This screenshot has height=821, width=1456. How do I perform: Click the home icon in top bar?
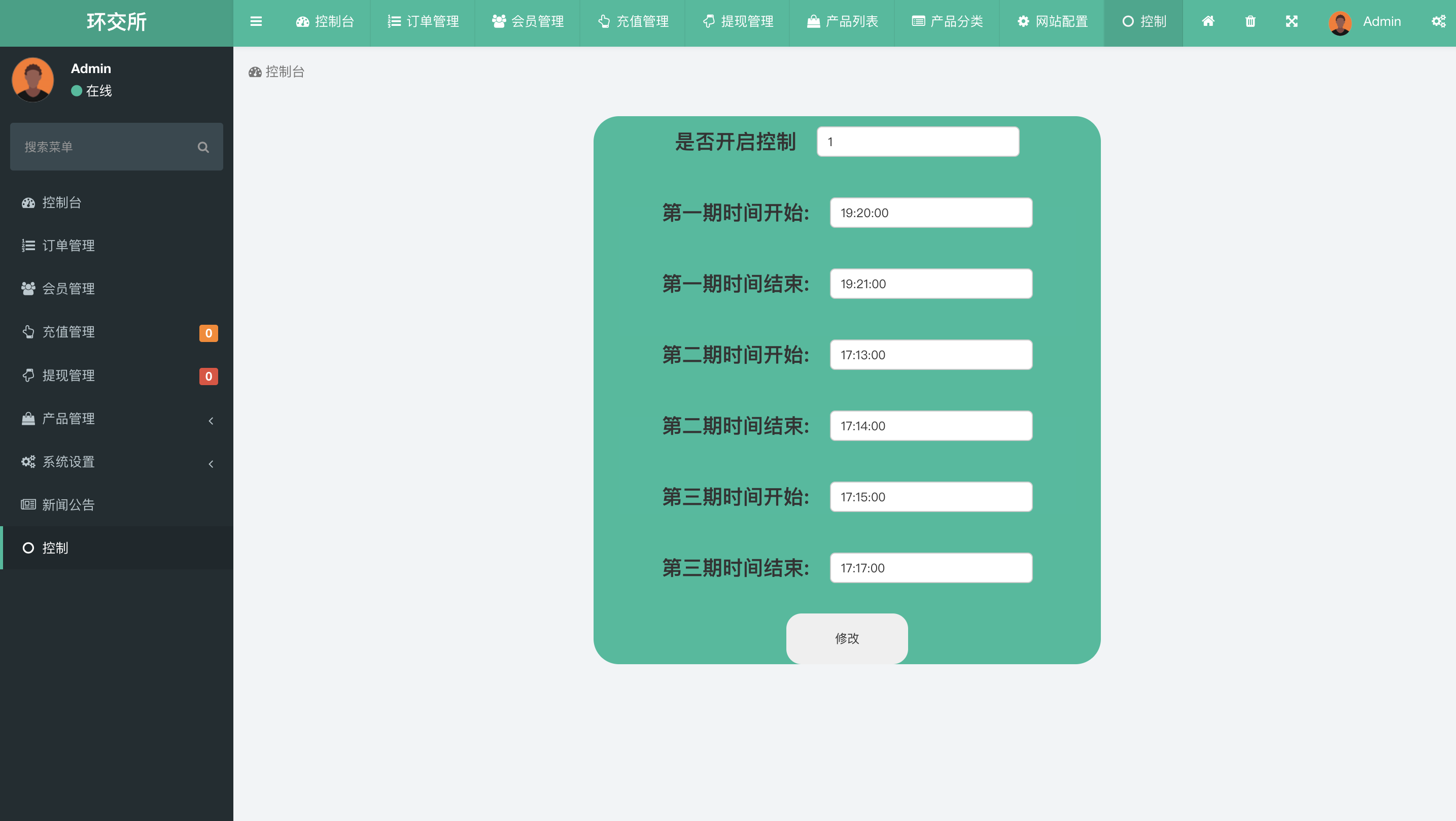coord(1208,21)
